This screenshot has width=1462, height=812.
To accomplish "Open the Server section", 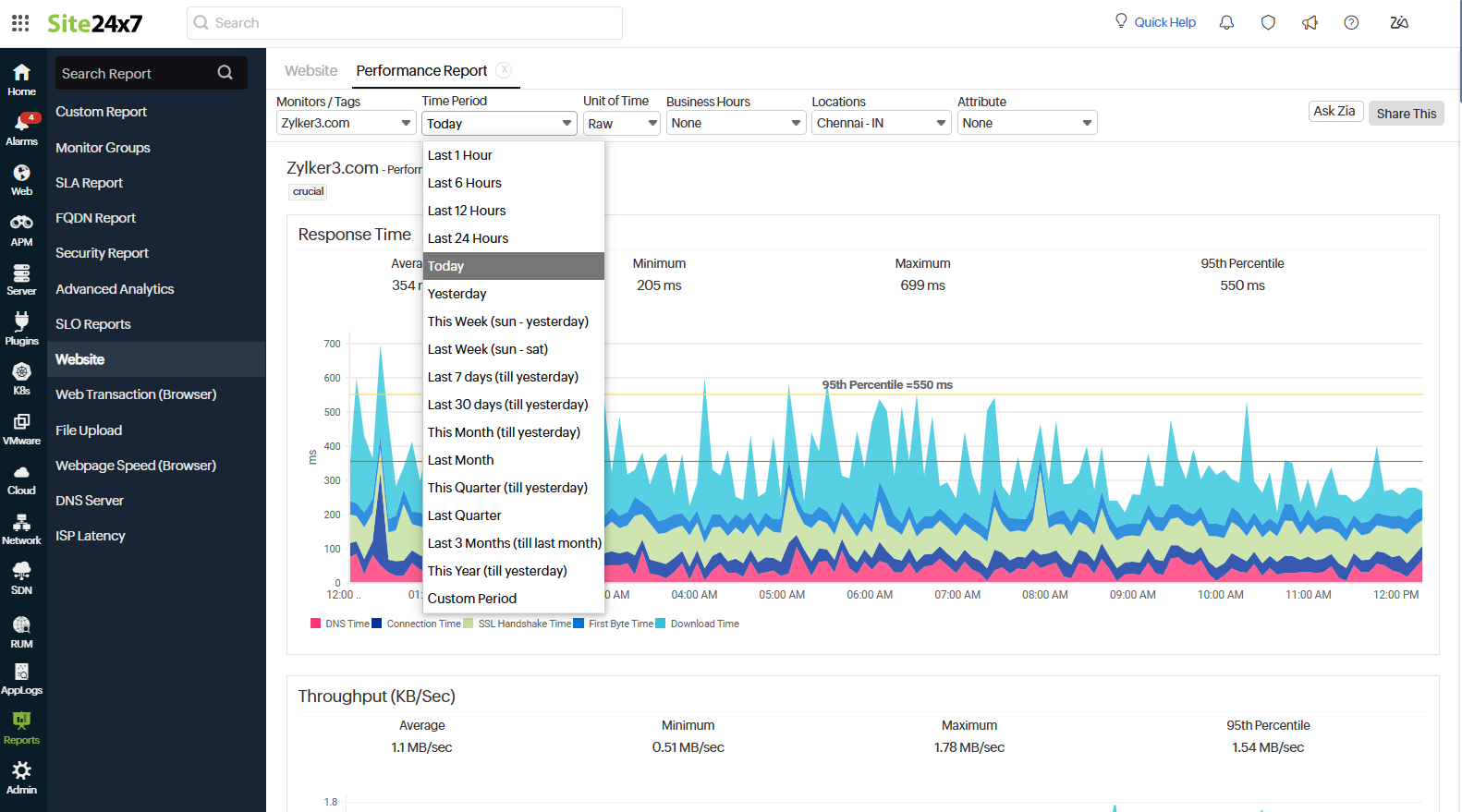I will click(x=22, y=279).
